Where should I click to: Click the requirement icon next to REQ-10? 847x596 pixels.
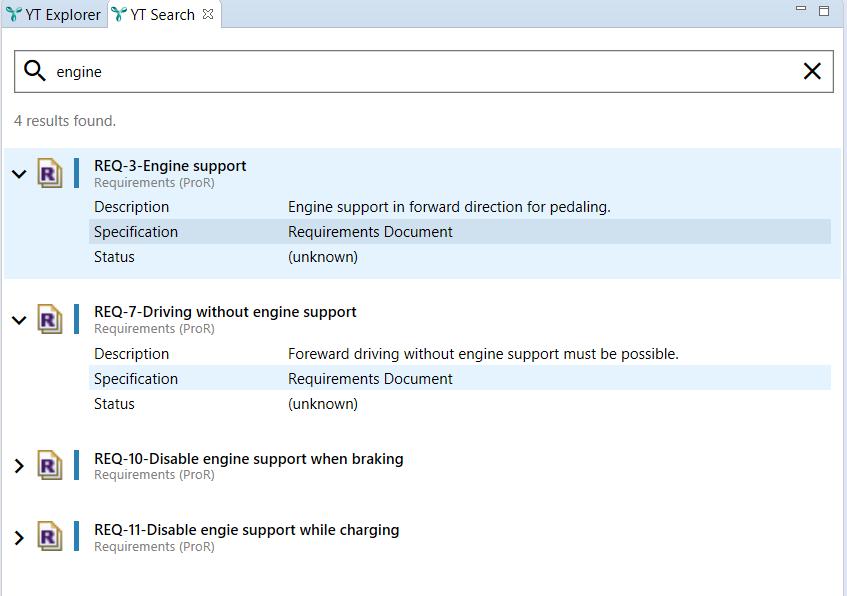50,465
